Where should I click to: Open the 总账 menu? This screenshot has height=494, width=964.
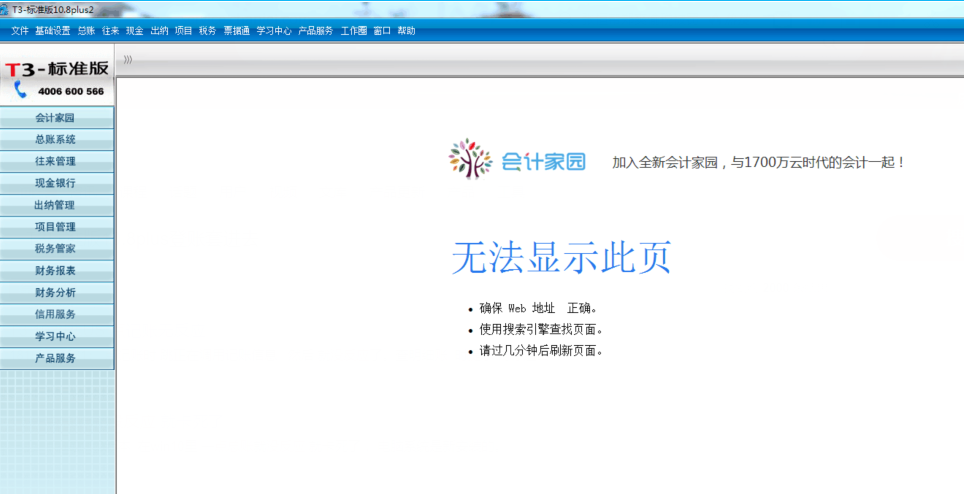tap(86, 31)
